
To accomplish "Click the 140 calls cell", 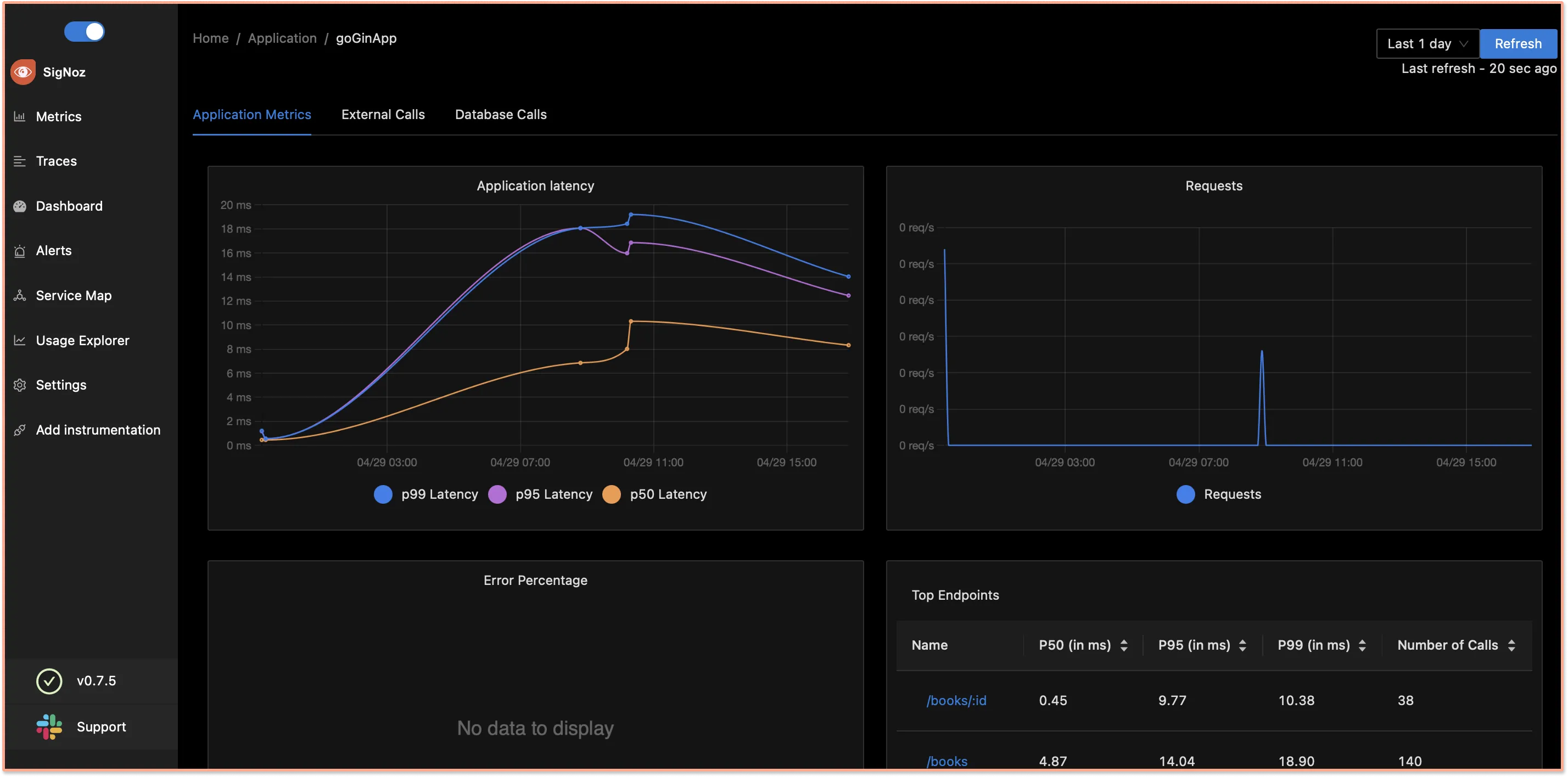I will [1409, 761].
